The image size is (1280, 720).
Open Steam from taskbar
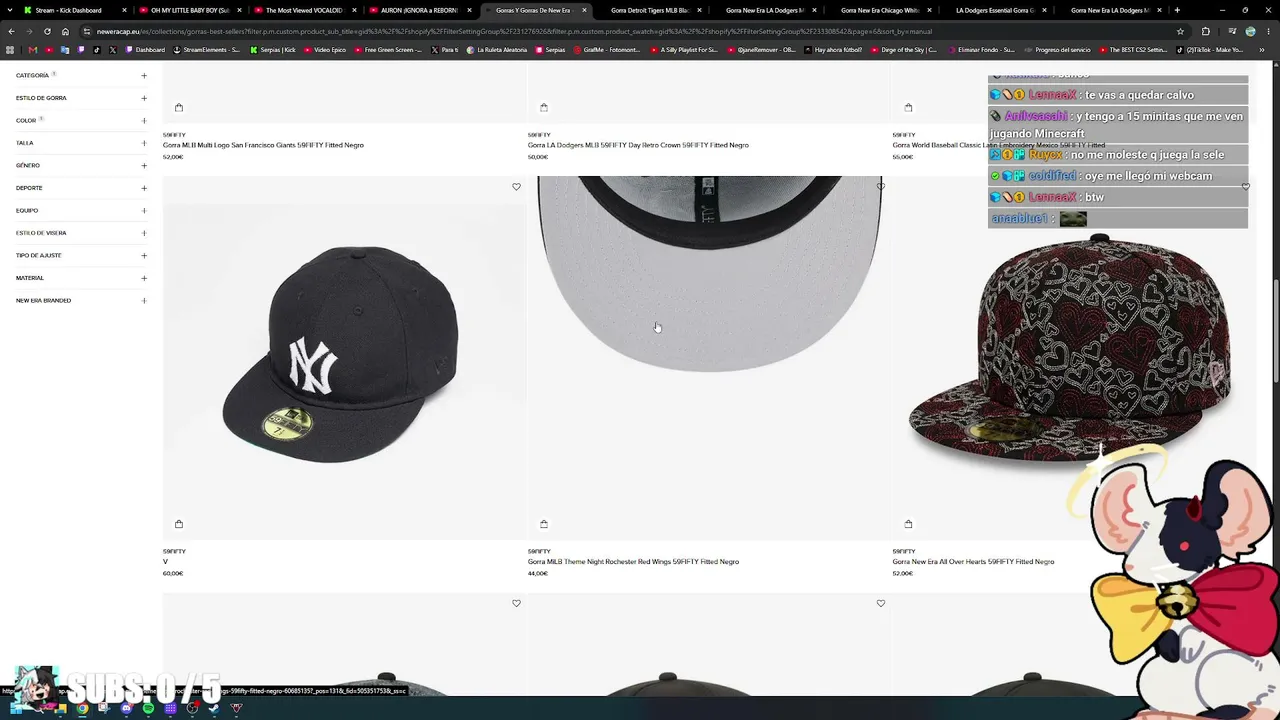click(x=214, y=709)
